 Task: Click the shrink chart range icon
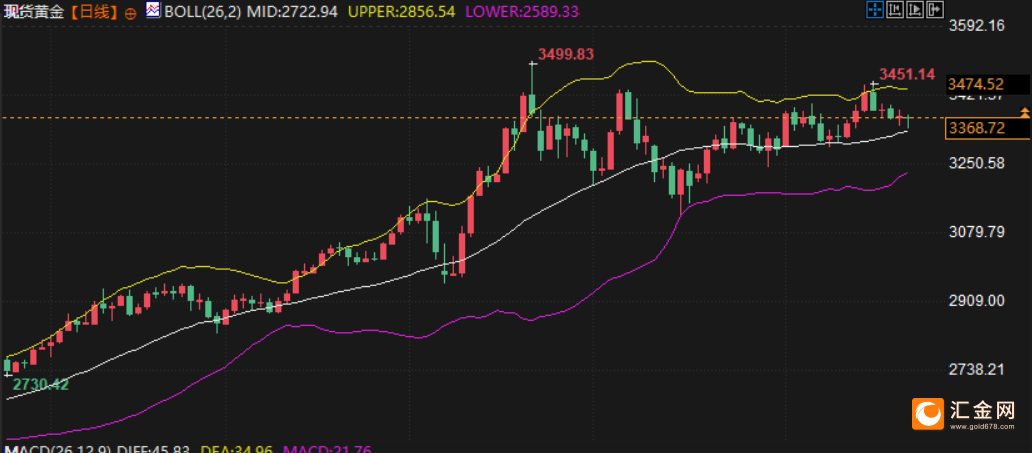[x=895, y=9]
